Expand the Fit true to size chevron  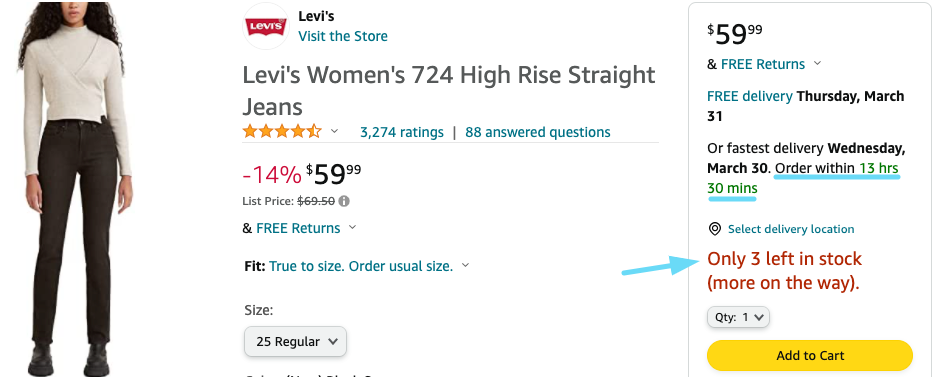click(x=466, y=266)
